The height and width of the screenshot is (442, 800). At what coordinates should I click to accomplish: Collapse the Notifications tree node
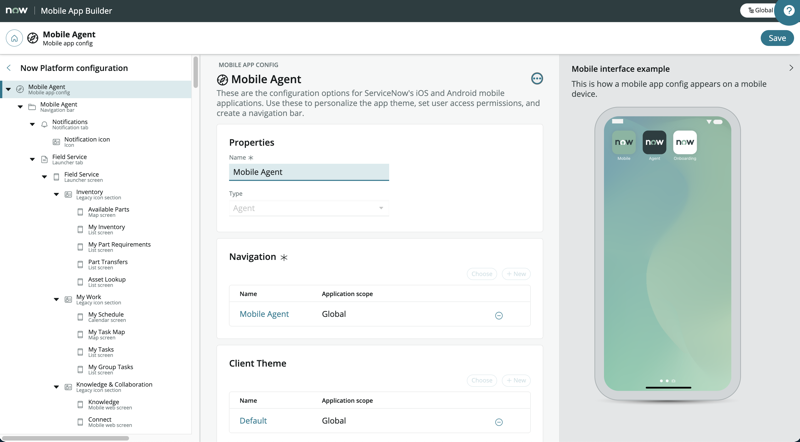(32, 125)
